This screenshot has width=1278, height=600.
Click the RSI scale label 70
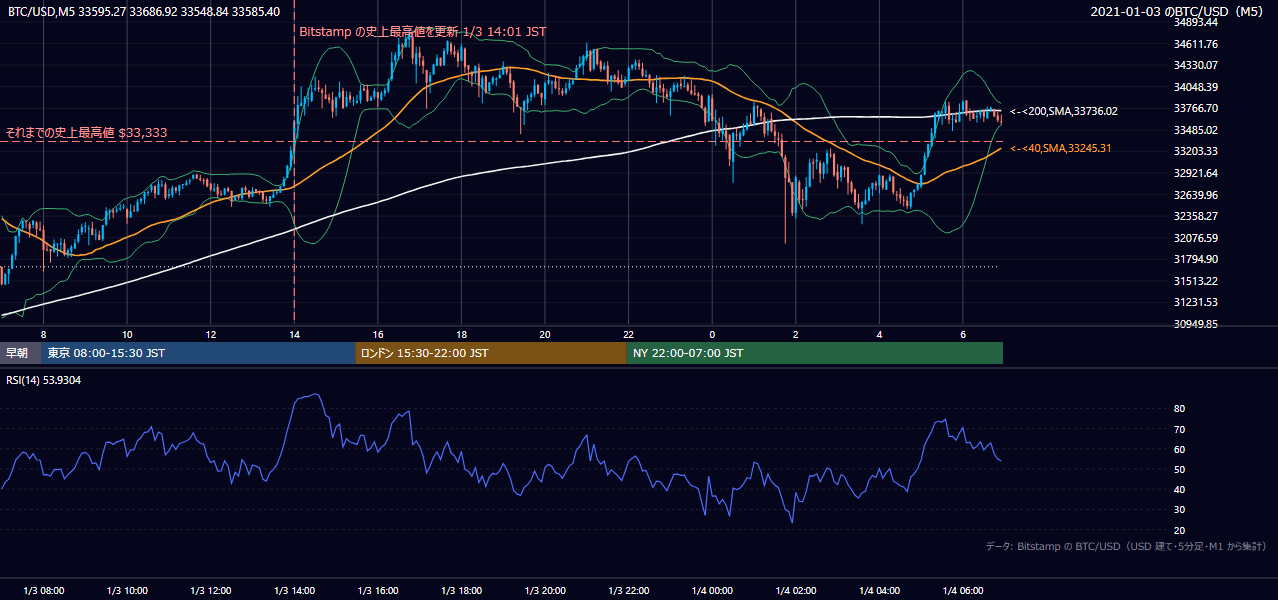tap(1179, 429)
